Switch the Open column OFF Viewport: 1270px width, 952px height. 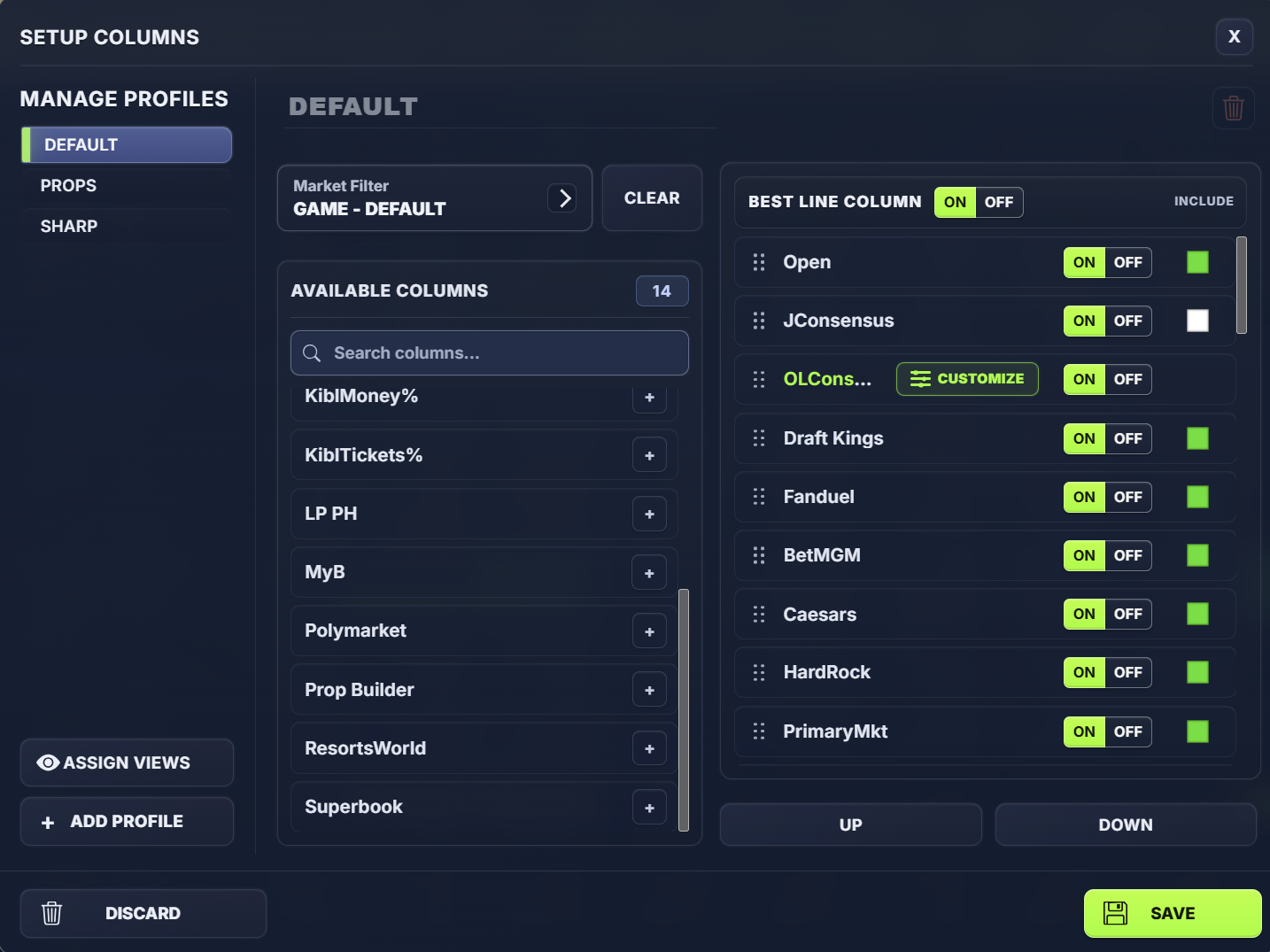1127,262
